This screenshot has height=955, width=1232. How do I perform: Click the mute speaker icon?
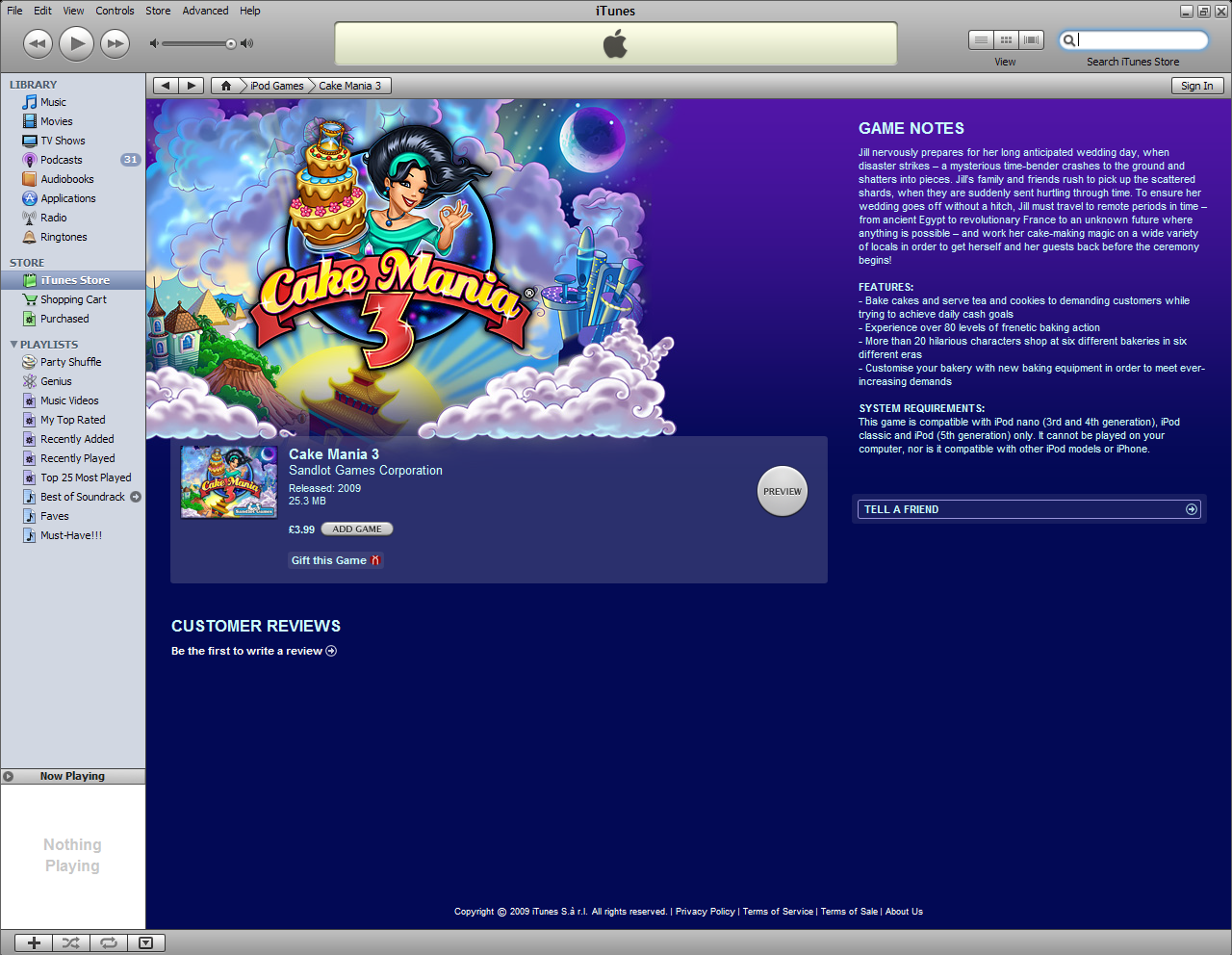click(153, 43)
